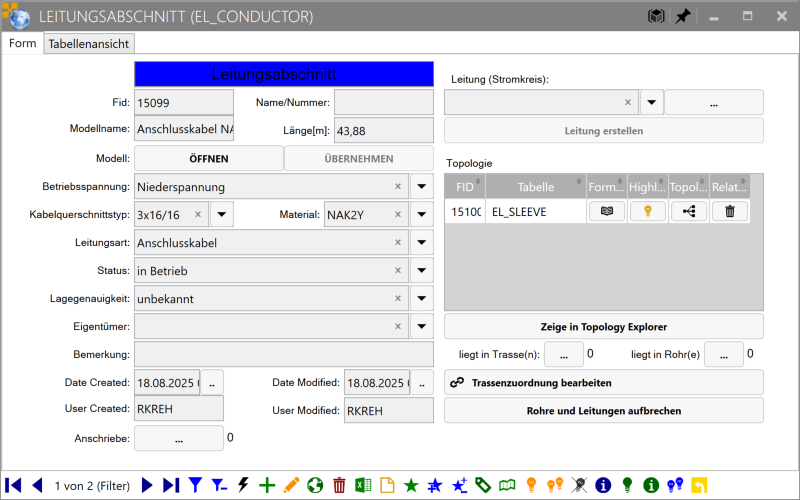This screenshot has width=800, height=500.
Task: Sort topology table by Tabelle header
Action: coord(536,187)
